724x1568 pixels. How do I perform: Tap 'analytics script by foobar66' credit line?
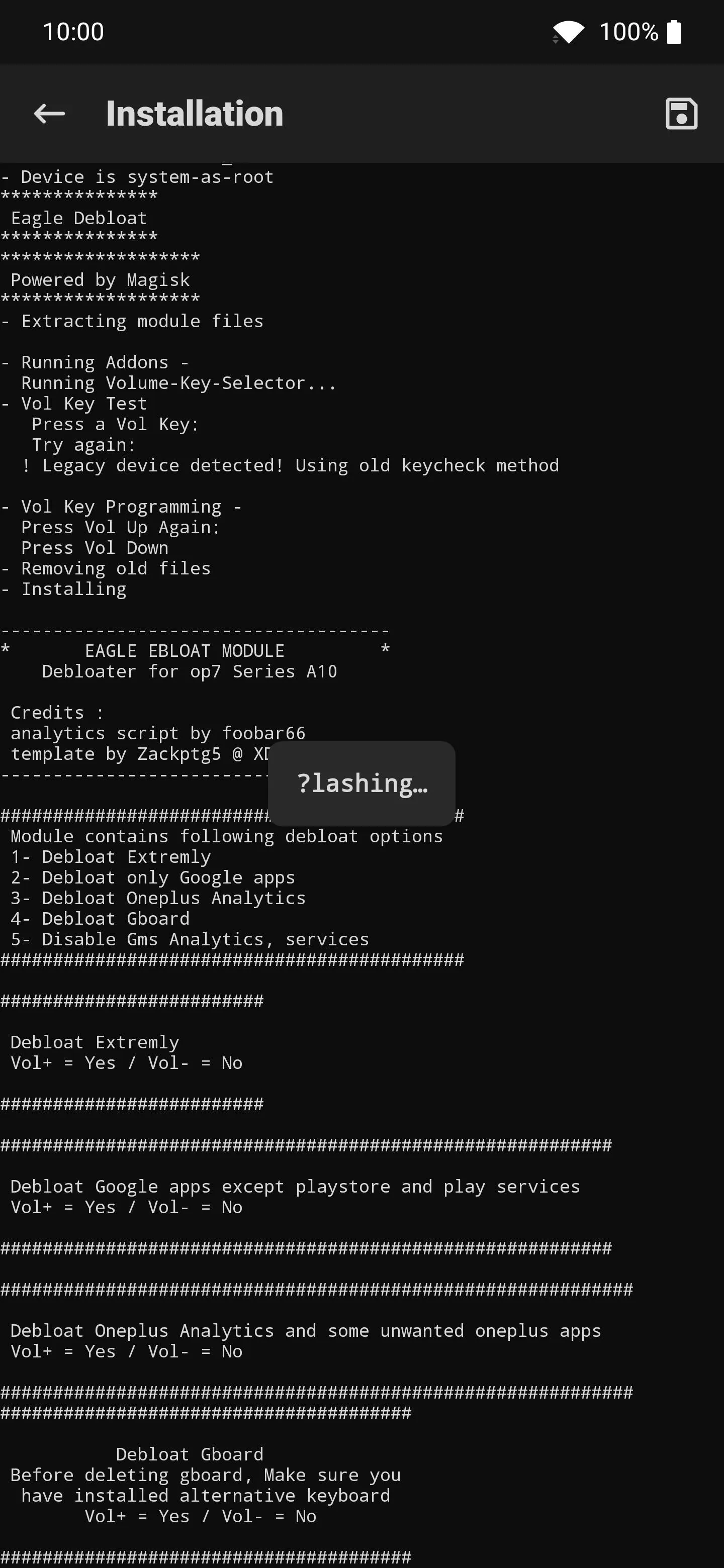point(158,733)
